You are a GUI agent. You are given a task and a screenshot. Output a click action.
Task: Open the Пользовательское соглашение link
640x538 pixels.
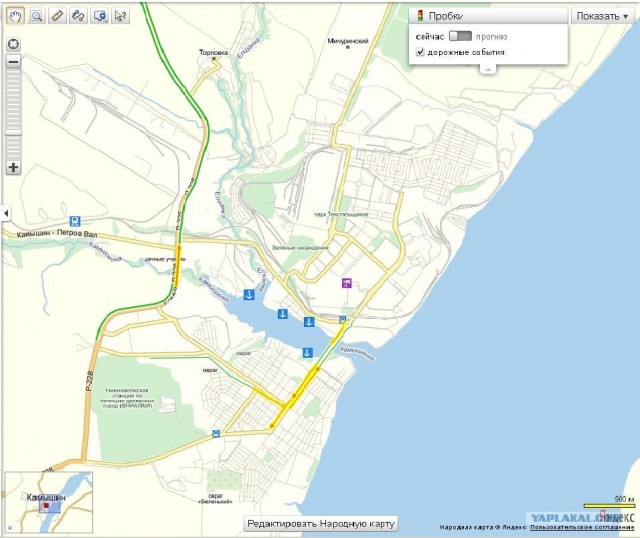click(581, 527)
